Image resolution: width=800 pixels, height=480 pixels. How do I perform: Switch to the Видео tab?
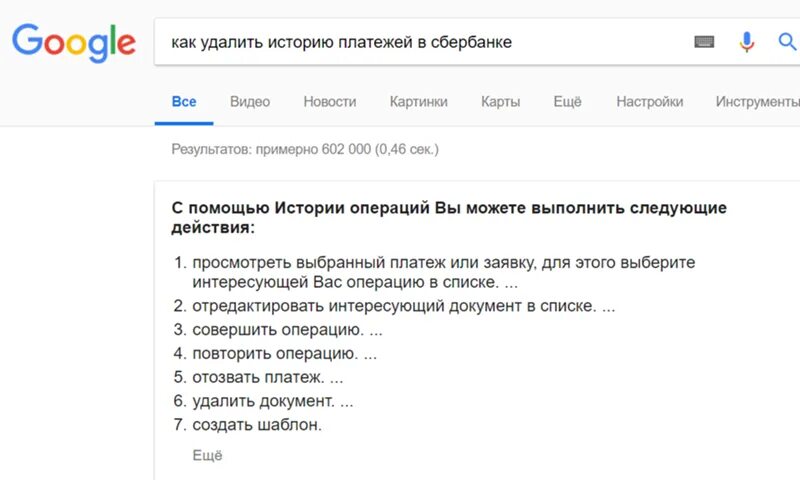(250, 102)
